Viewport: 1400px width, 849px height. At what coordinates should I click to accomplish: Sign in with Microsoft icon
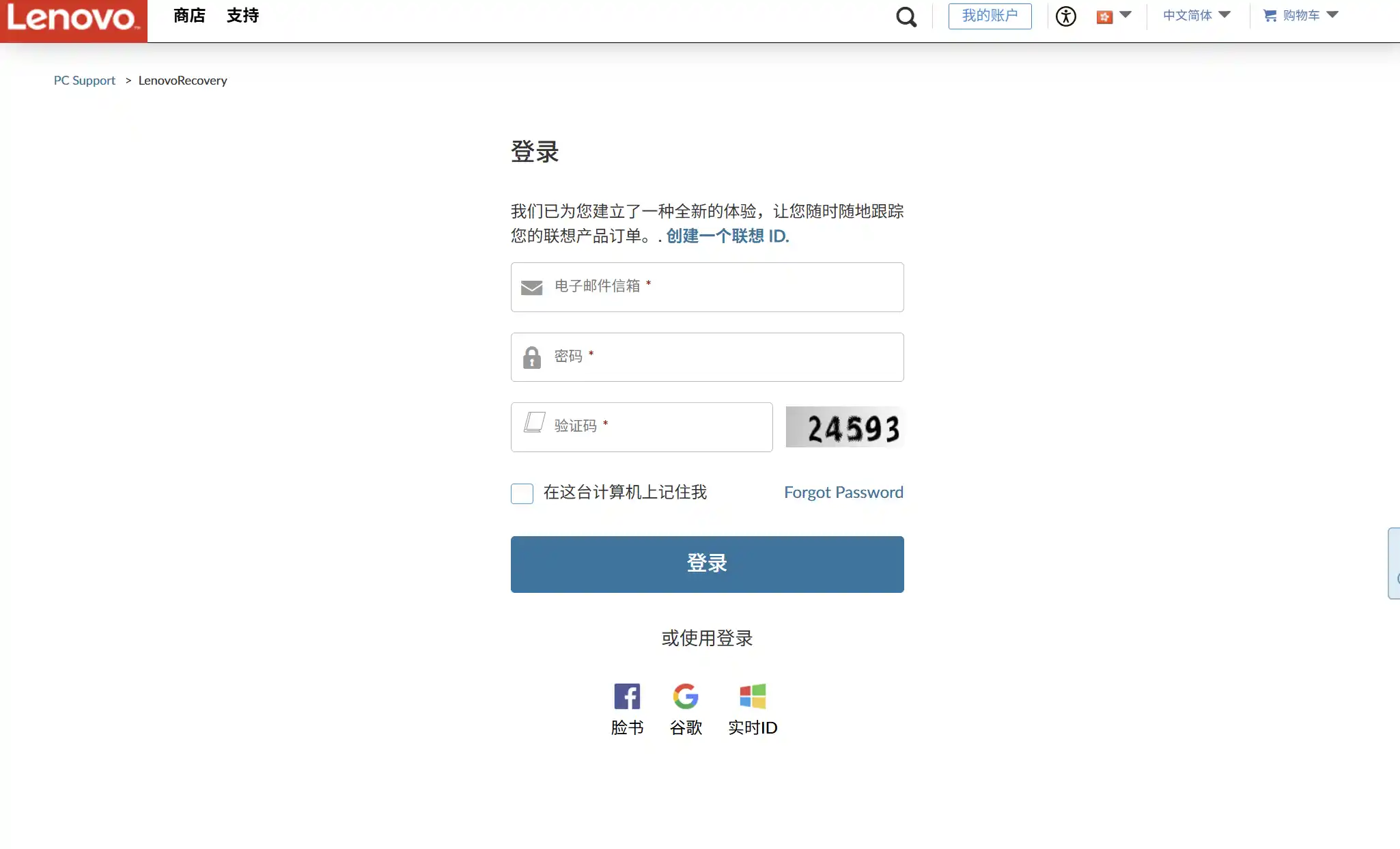(x=753, y=696)
